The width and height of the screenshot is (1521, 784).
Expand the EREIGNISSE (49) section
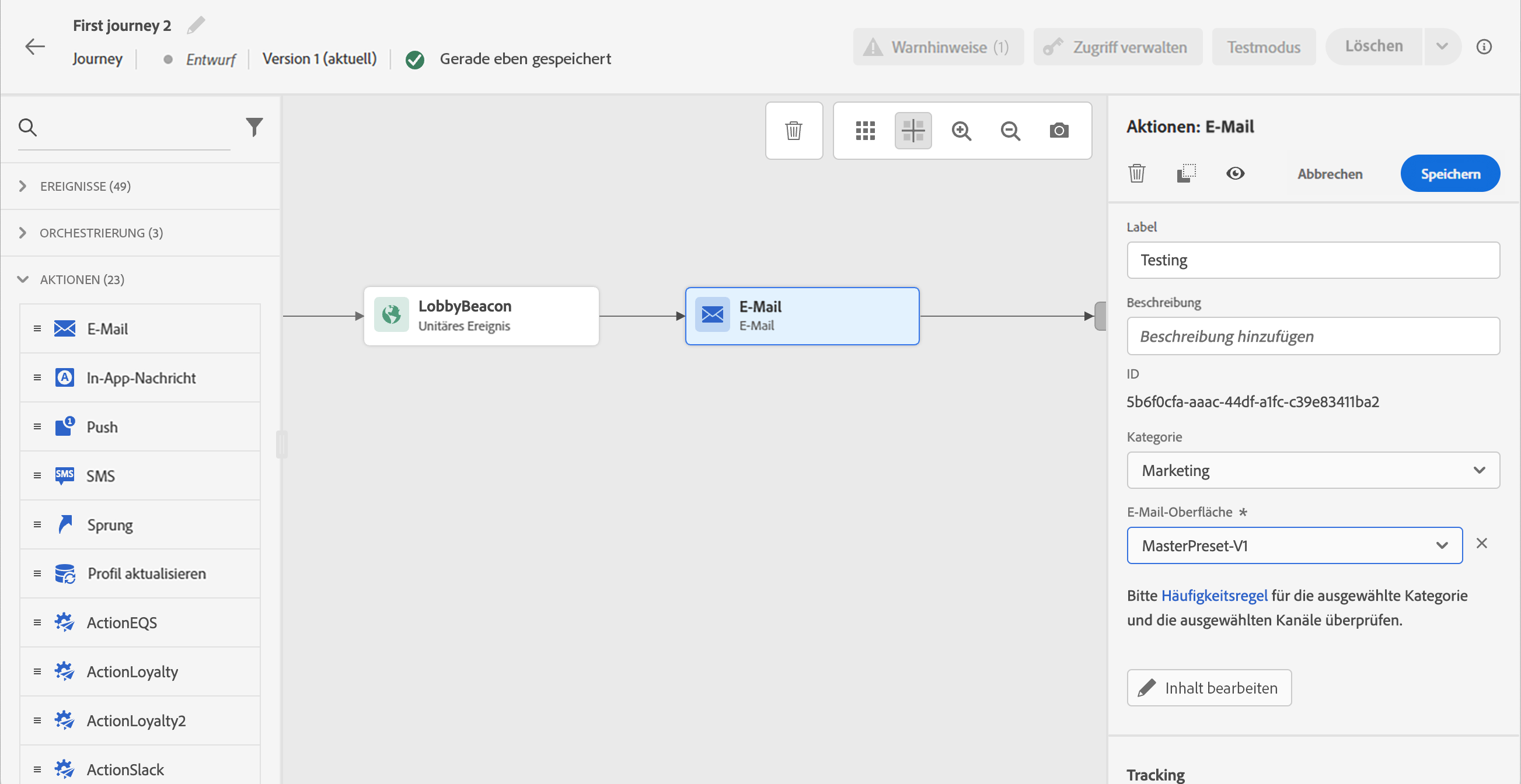pos(85,187)
